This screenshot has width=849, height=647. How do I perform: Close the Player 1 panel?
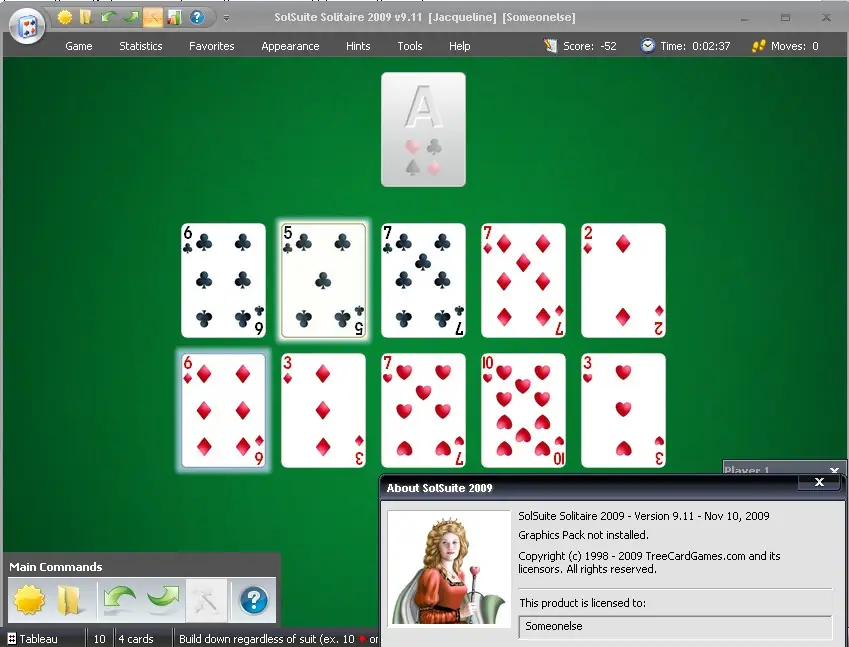(x=834, y=470)
